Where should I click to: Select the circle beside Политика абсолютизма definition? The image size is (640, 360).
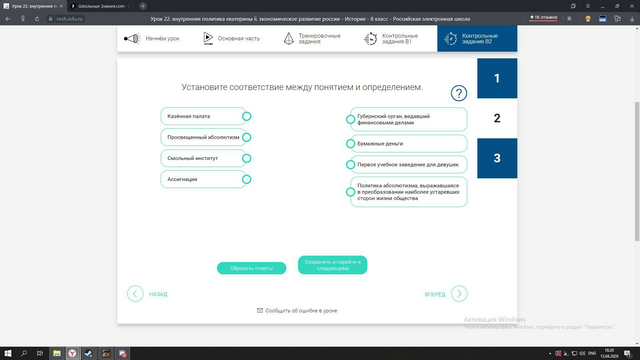pos(350,192)
